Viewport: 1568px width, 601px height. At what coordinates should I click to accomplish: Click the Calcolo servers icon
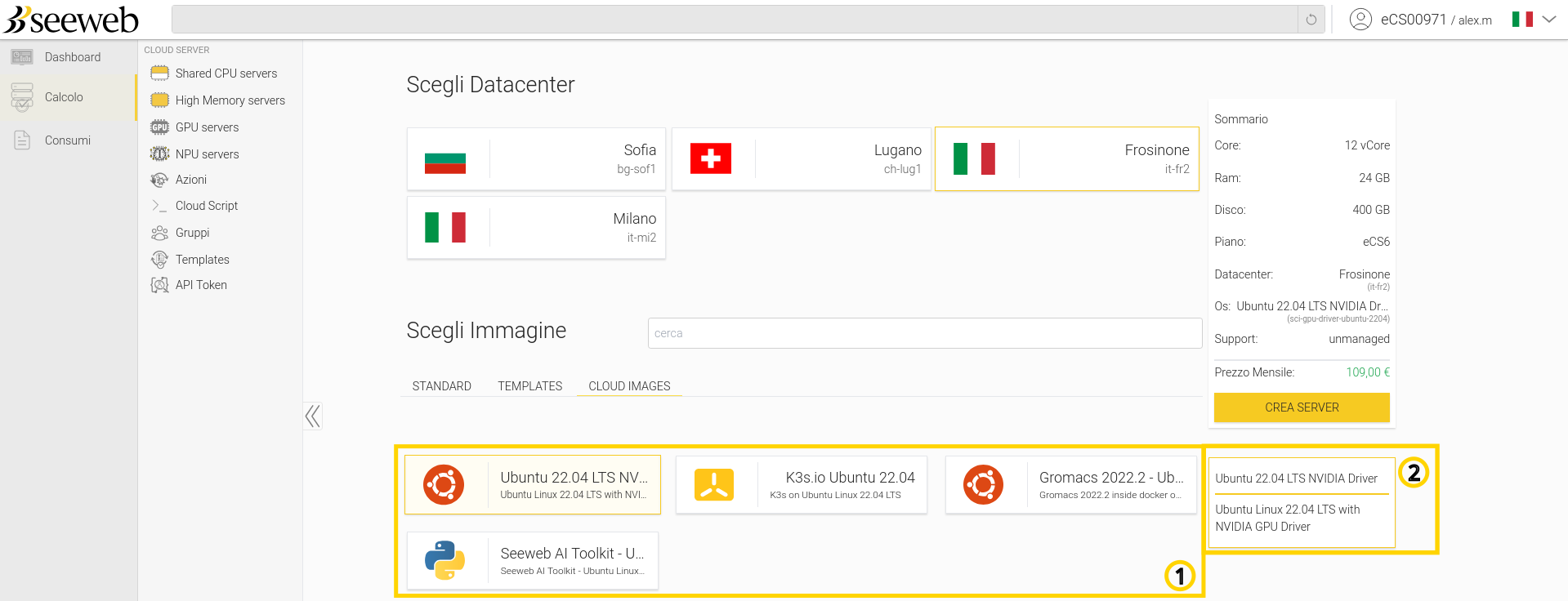tap(22, 97)
